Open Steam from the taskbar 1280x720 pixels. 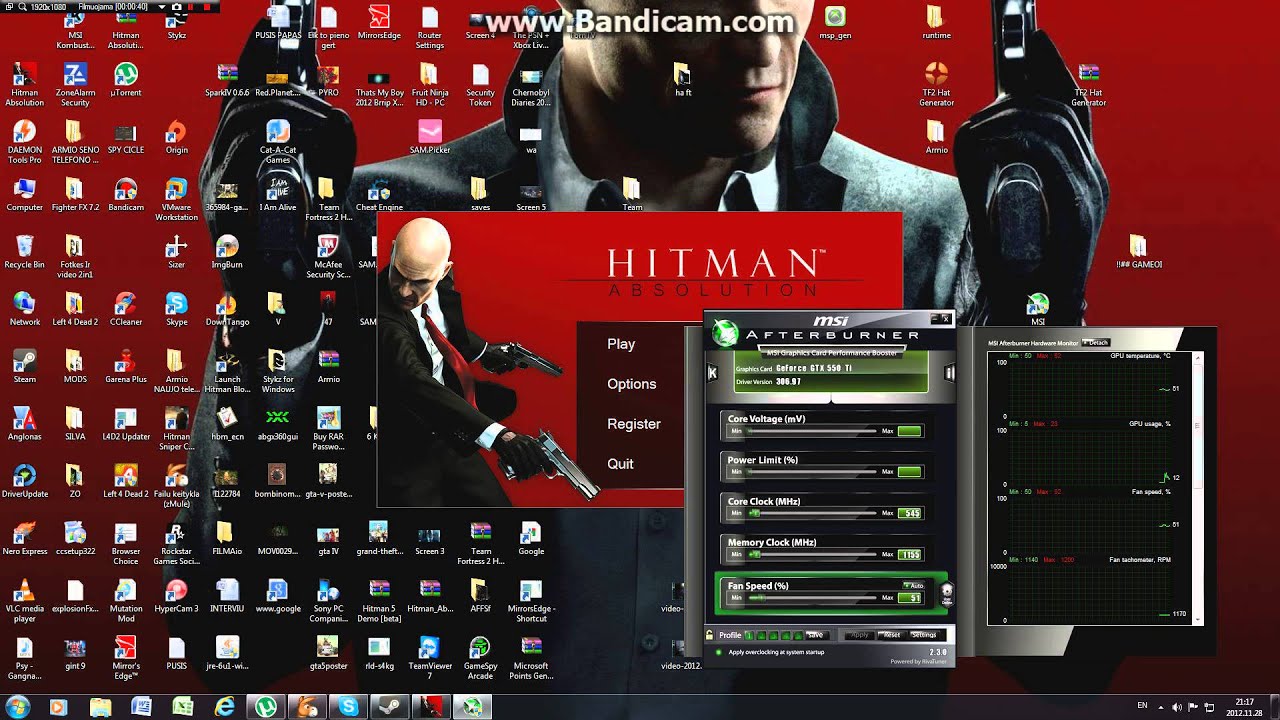389,707
